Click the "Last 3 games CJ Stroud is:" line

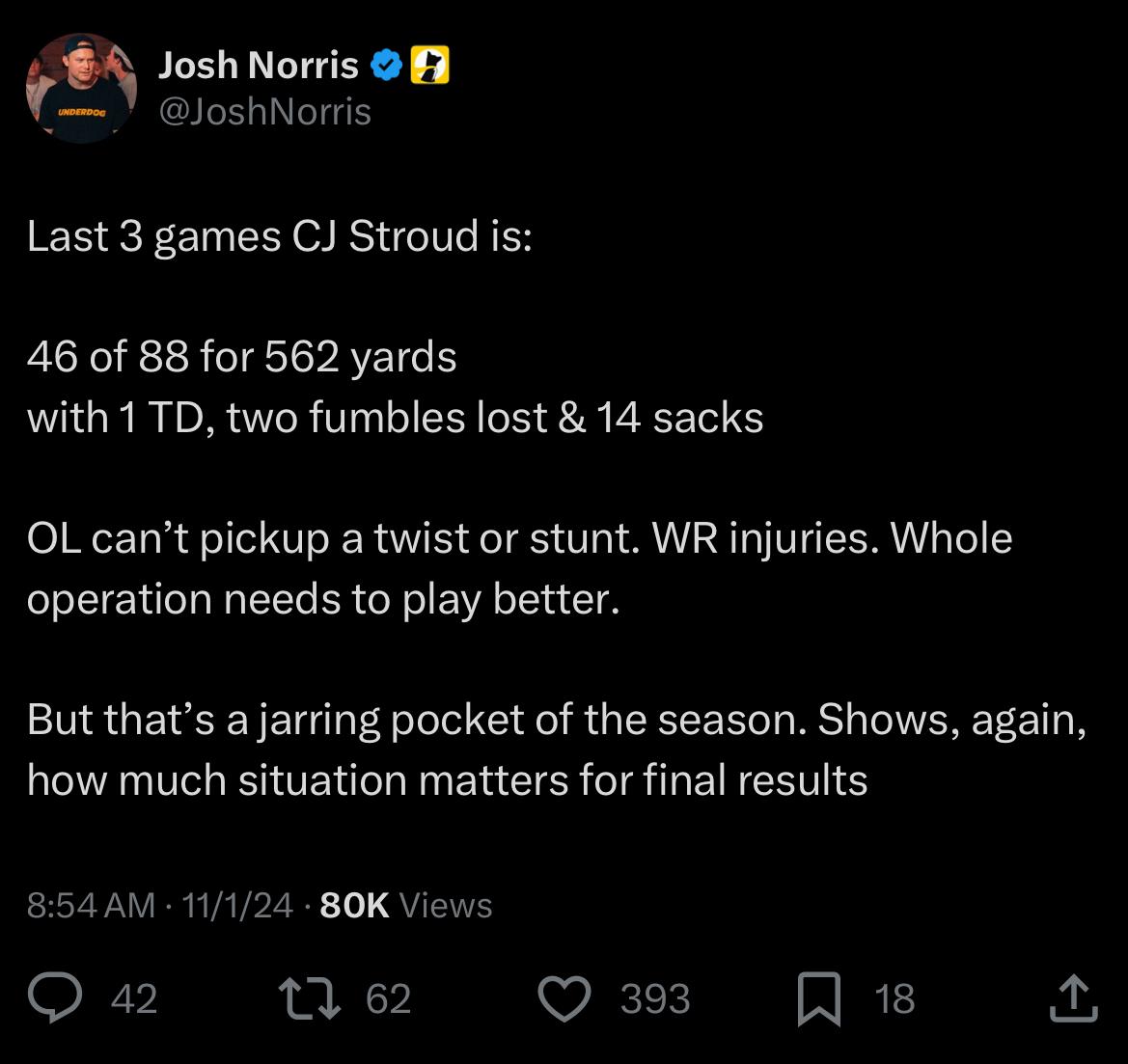280,236
